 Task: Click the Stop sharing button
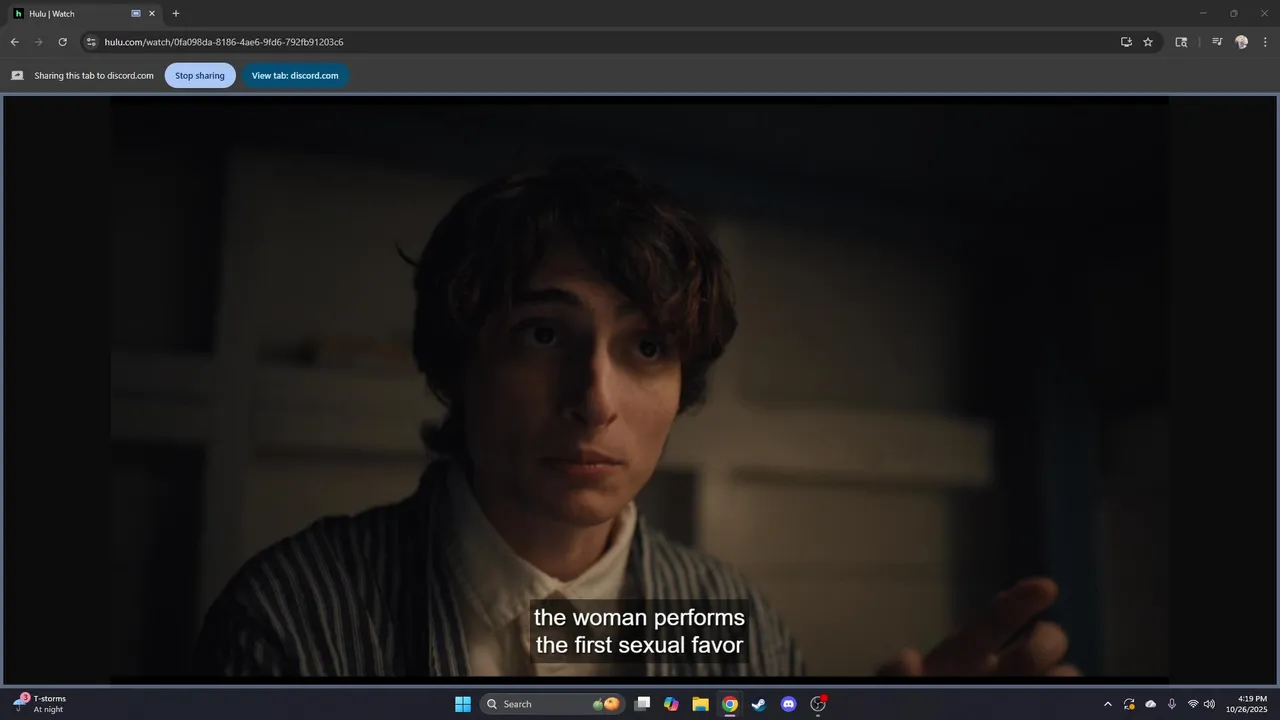(x=200, y=76)
